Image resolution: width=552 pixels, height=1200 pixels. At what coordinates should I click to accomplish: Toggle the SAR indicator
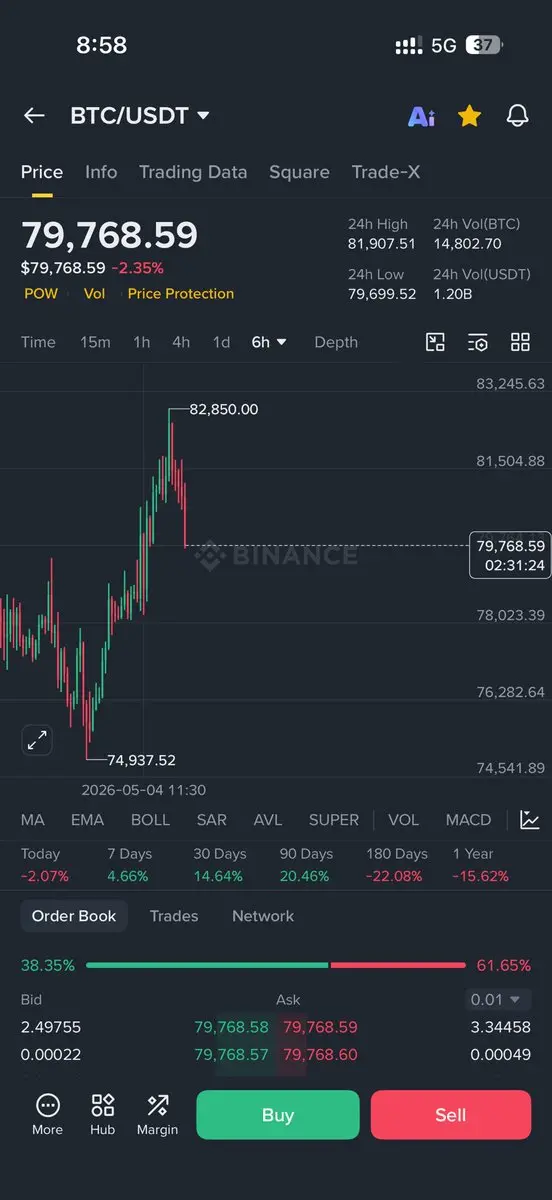click(212, 820)
